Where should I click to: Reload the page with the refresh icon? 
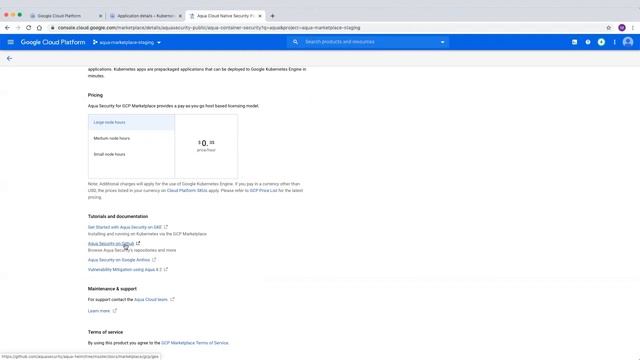(28, 28)
